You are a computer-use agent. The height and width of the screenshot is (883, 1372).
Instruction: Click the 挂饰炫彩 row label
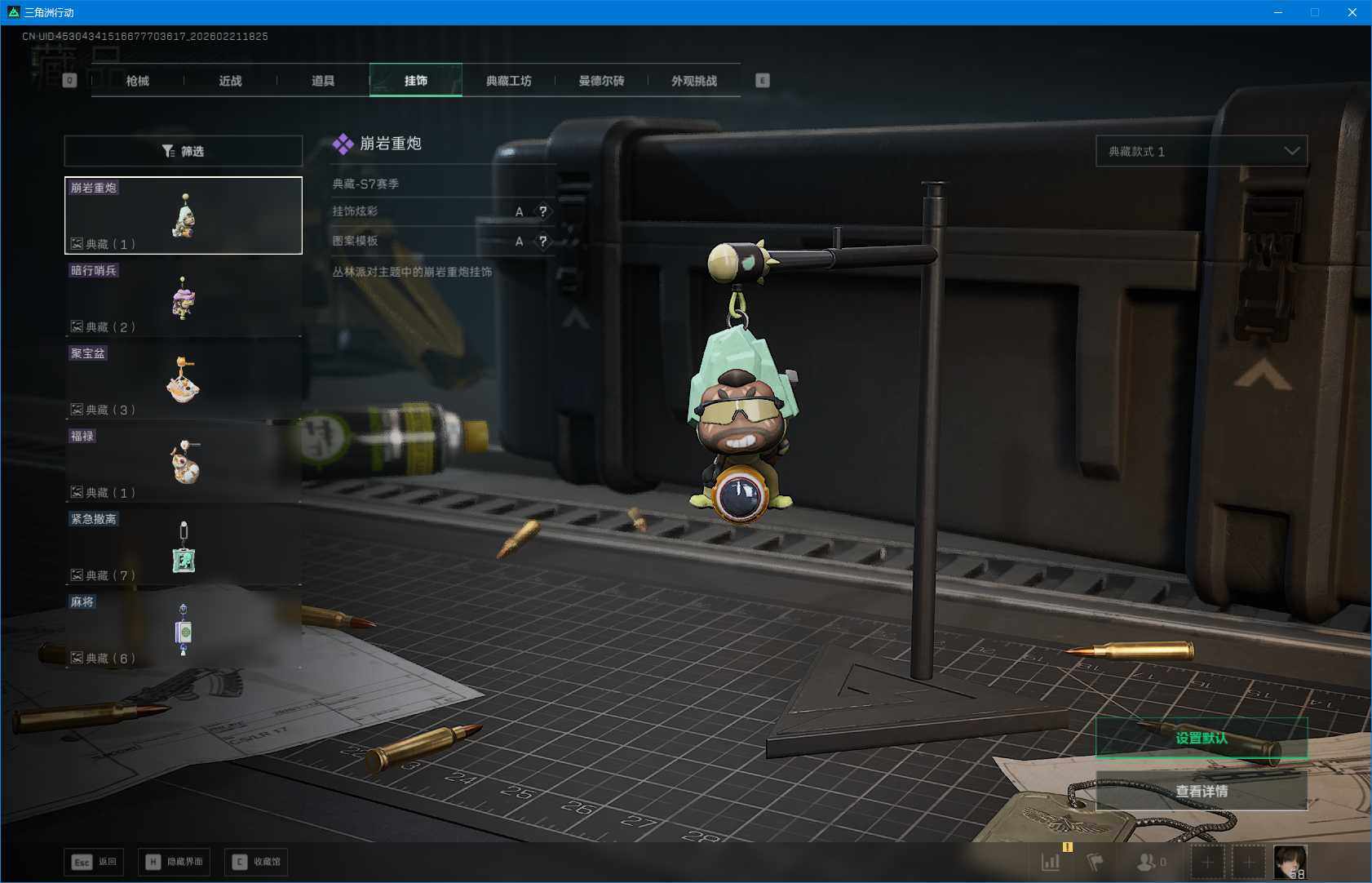coord(355,211)
